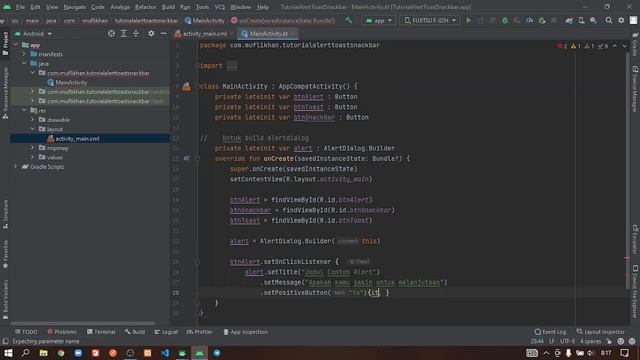640x360 pixels.
Task: Click Expand All in Project panel
Action: pos(124,33)
